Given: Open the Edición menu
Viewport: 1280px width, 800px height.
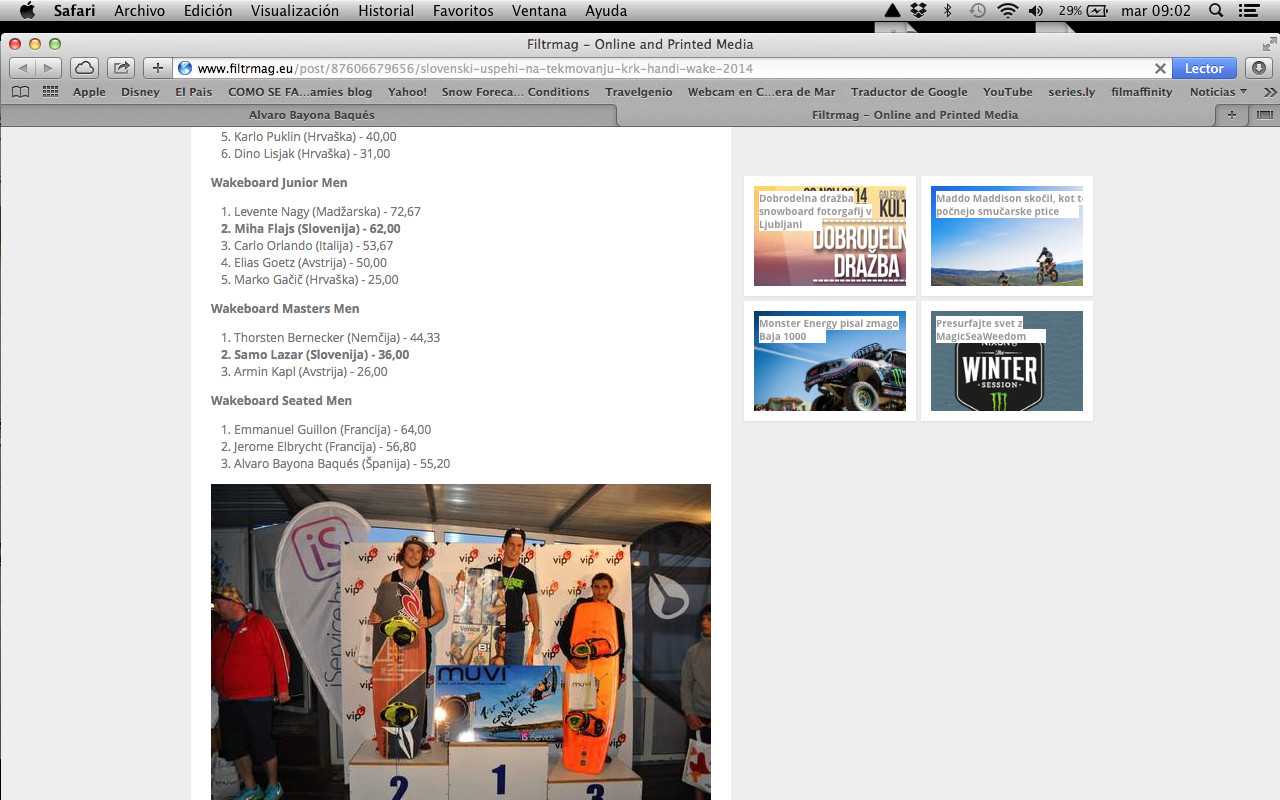Looking at the screenshot, I should tap(208, 11).
